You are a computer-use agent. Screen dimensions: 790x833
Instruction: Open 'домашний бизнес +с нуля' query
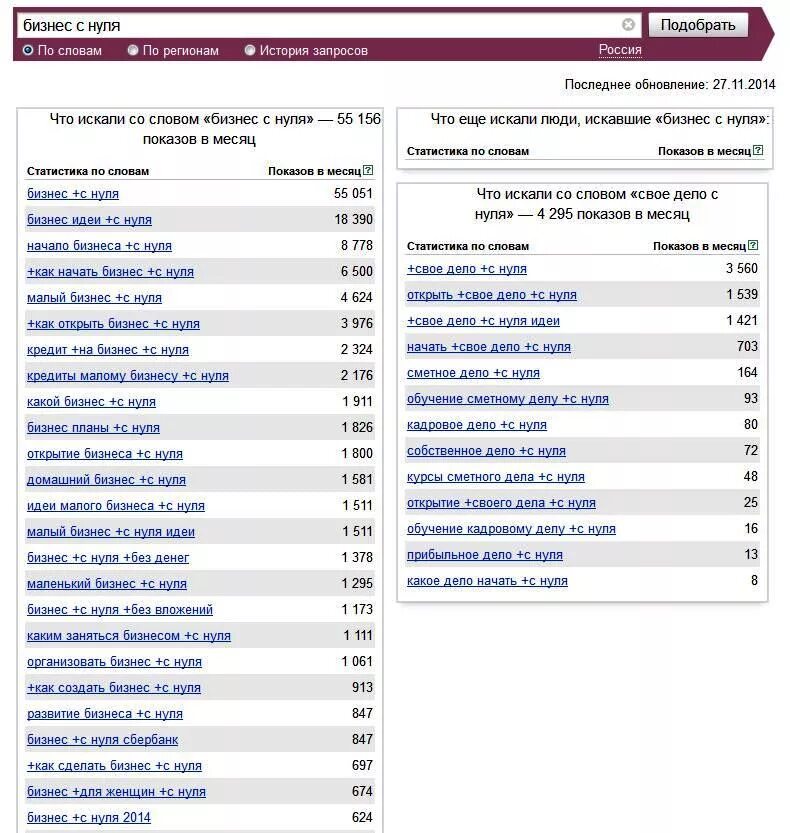[x=106, y=480]
